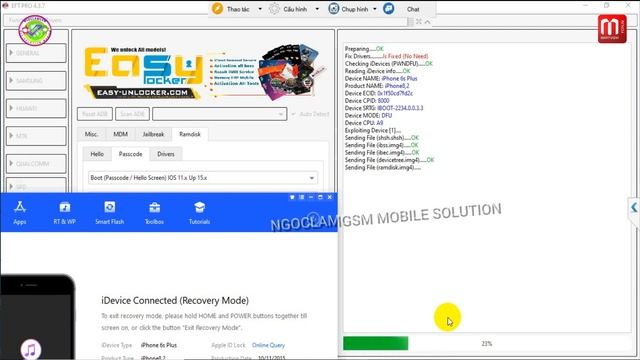Click the Chụp hình capture icon

click(334, 9)
